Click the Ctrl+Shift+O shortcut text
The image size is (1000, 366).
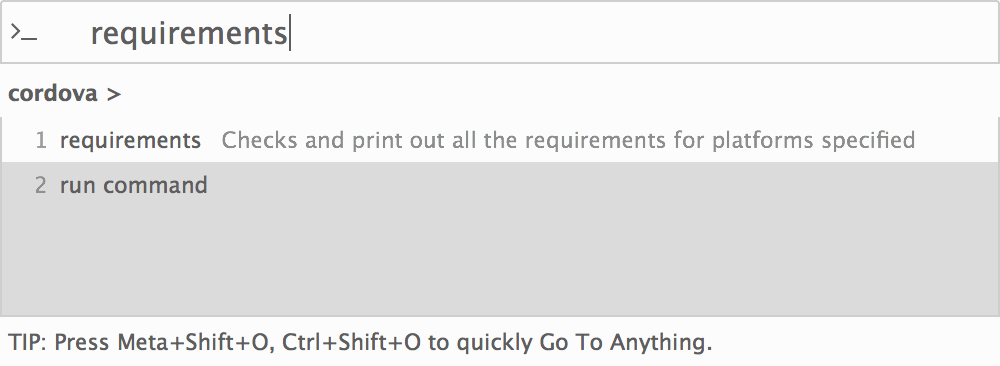(351, 343)
